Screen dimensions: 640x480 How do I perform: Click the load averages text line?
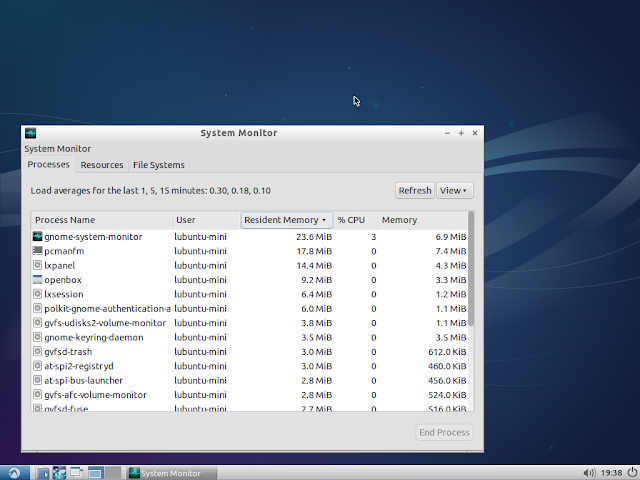coord(150,191)
